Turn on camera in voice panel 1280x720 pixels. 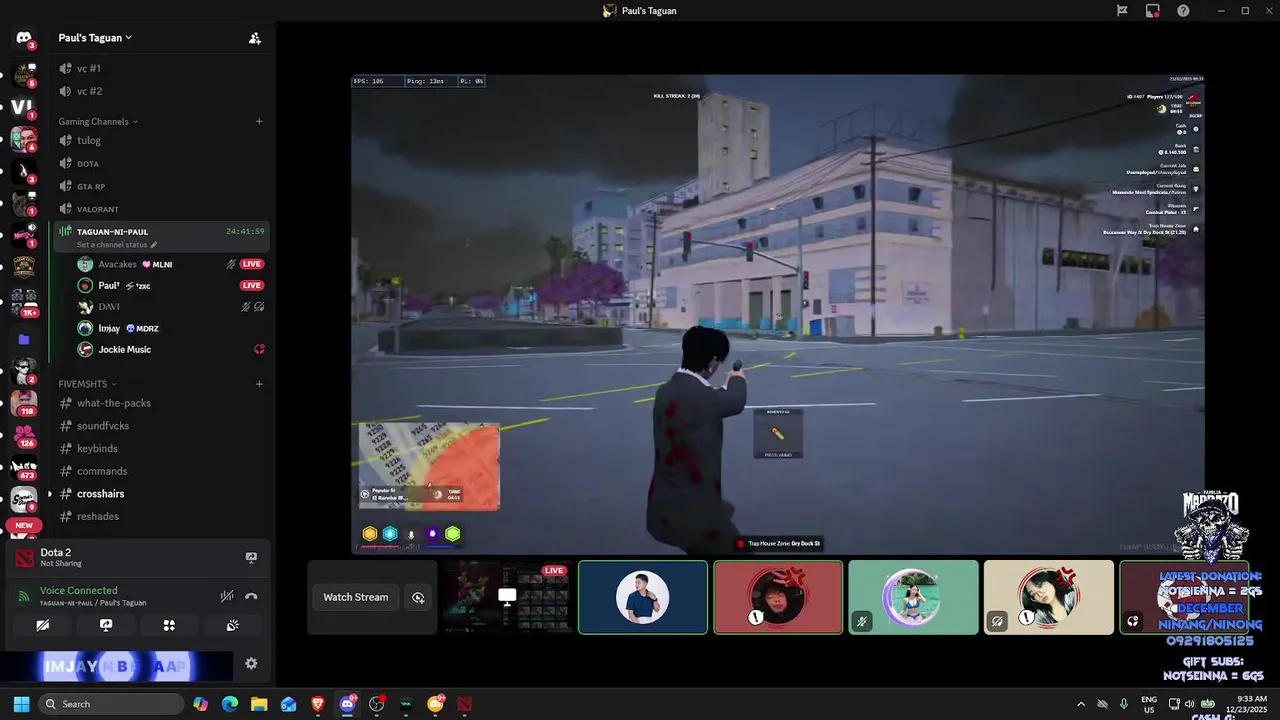coord(42,625)
